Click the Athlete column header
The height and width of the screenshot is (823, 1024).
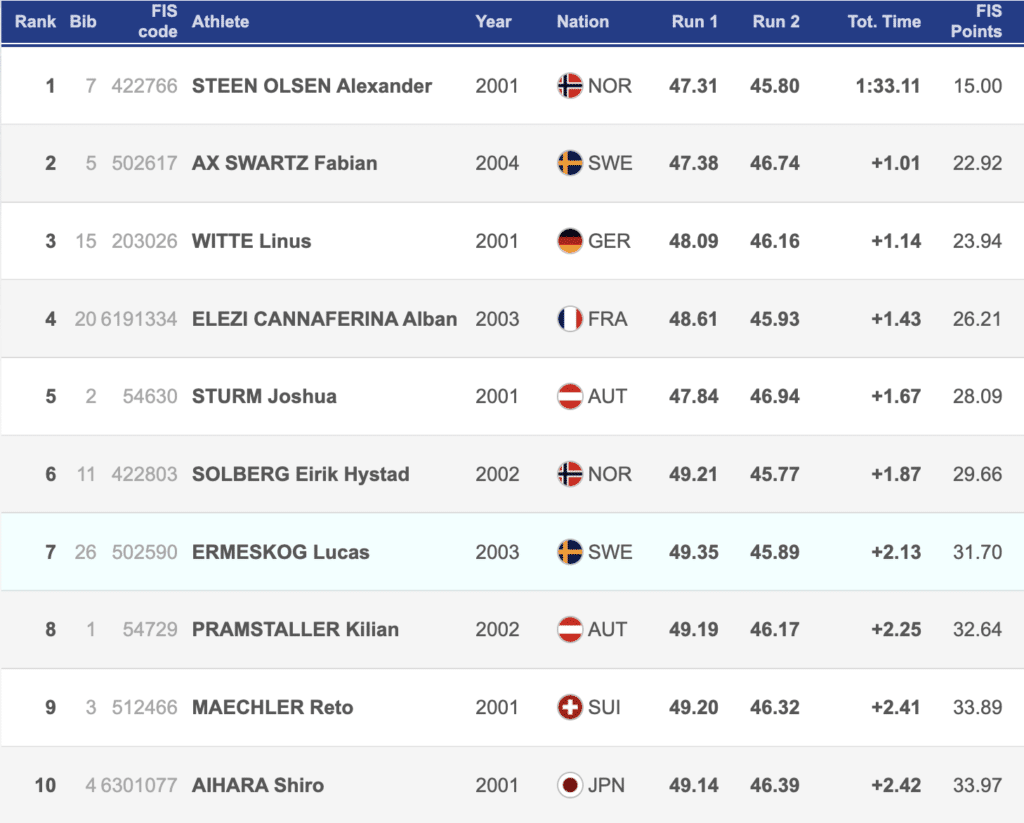(x=220, y=21)
